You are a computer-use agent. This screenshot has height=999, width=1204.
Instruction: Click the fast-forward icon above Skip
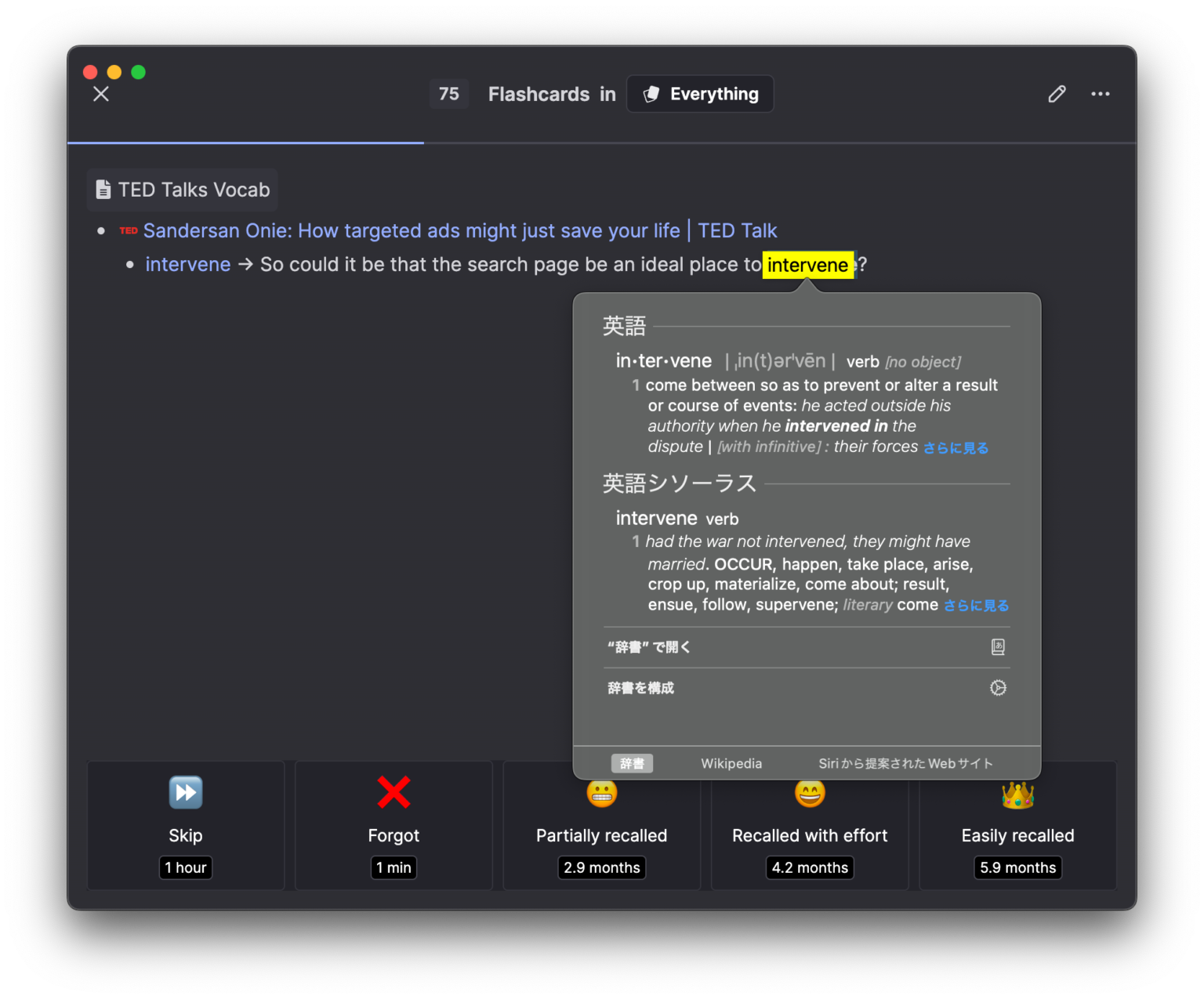coord(185,792)
